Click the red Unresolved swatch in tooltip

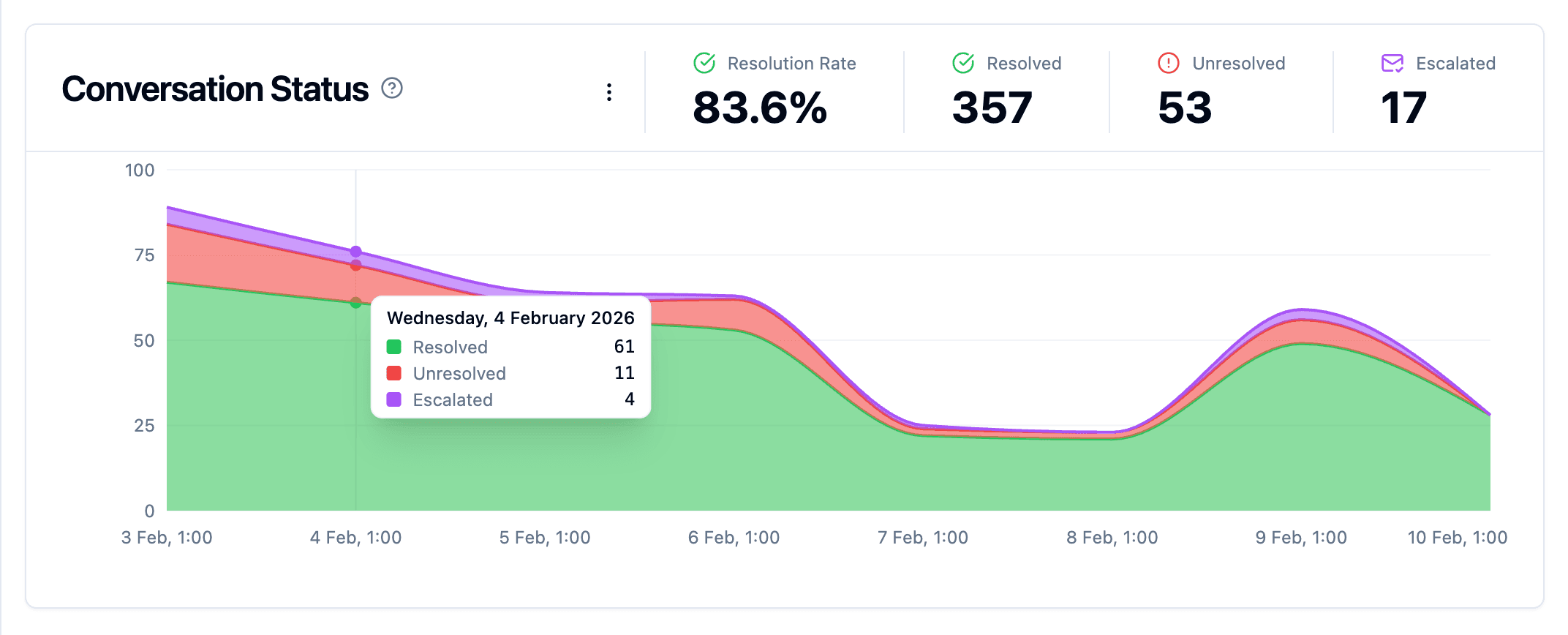(x=394, y=373)
